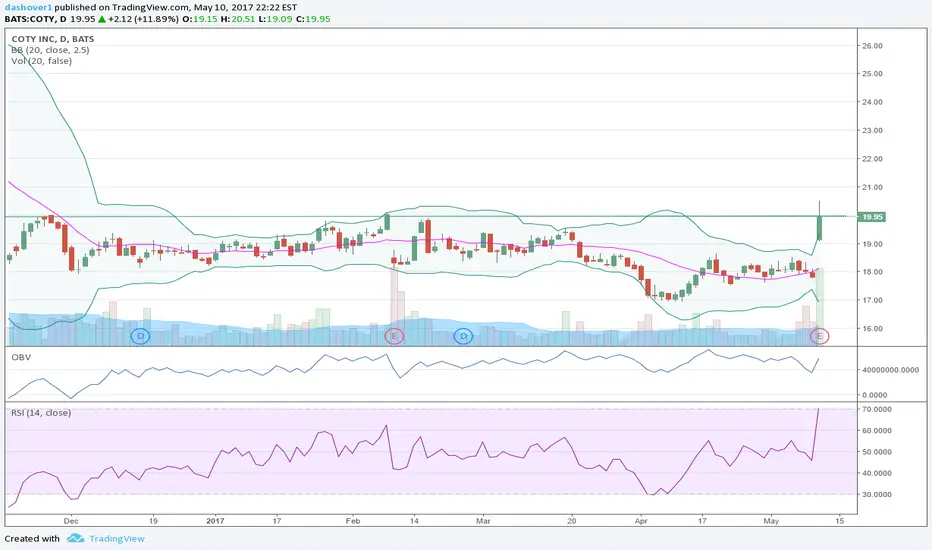Click the 25.00 price axis label
This screenshot has width=932, height=550.
pyautogui.click(x=872, y=74)
